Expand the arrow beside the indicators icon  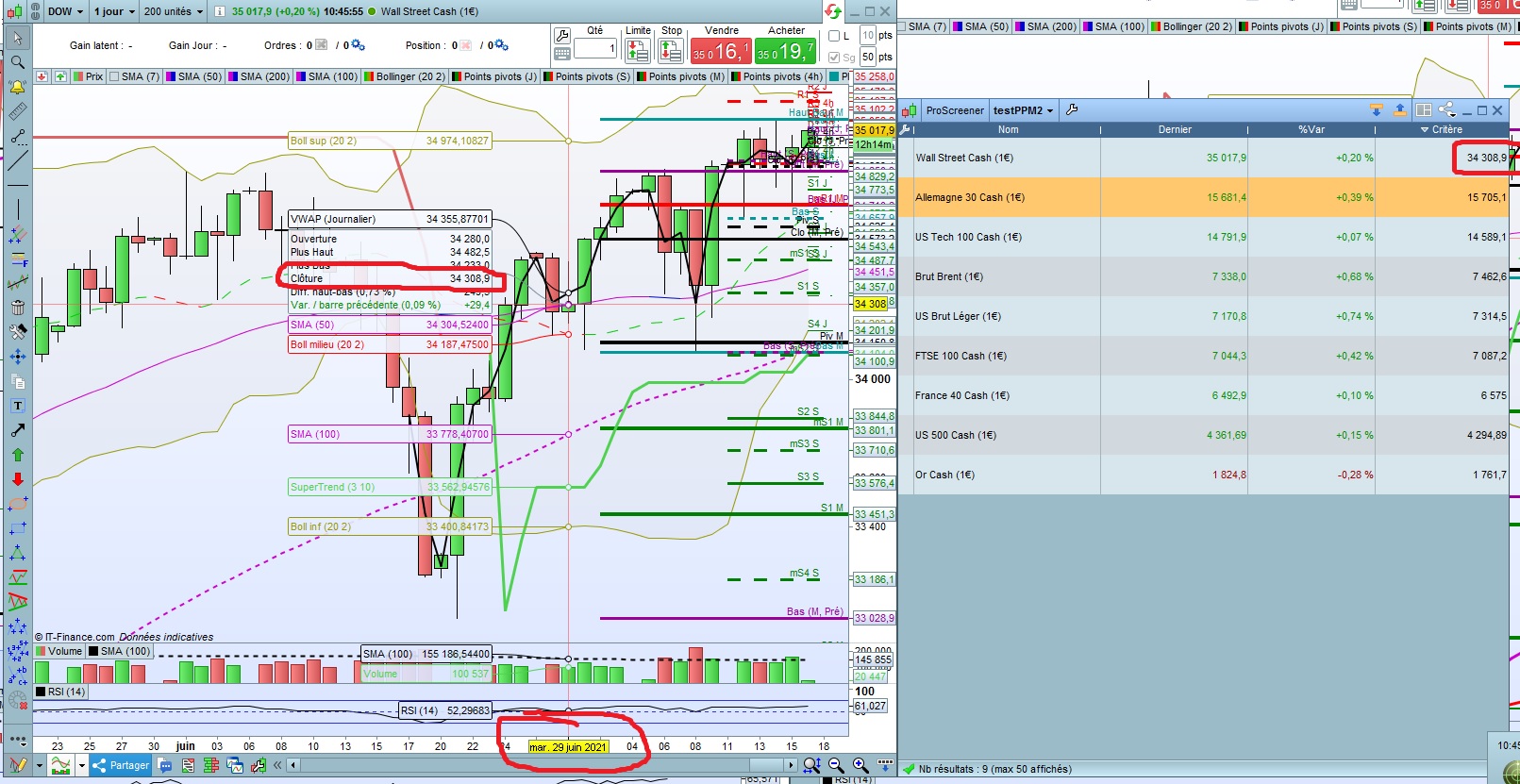tap(82, 765)
